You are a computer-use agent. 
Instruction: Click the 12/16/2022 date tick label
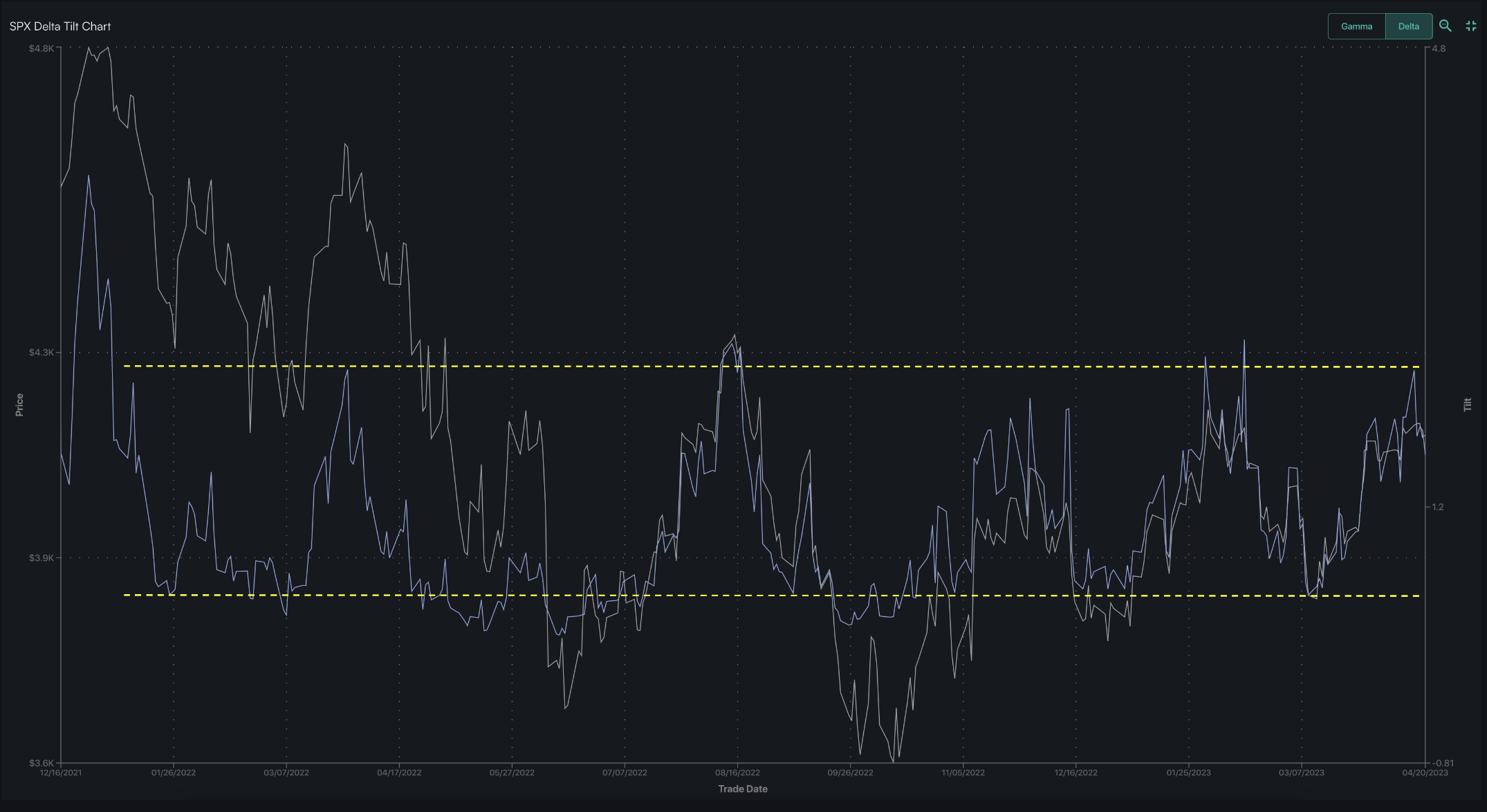point(1075,773)
